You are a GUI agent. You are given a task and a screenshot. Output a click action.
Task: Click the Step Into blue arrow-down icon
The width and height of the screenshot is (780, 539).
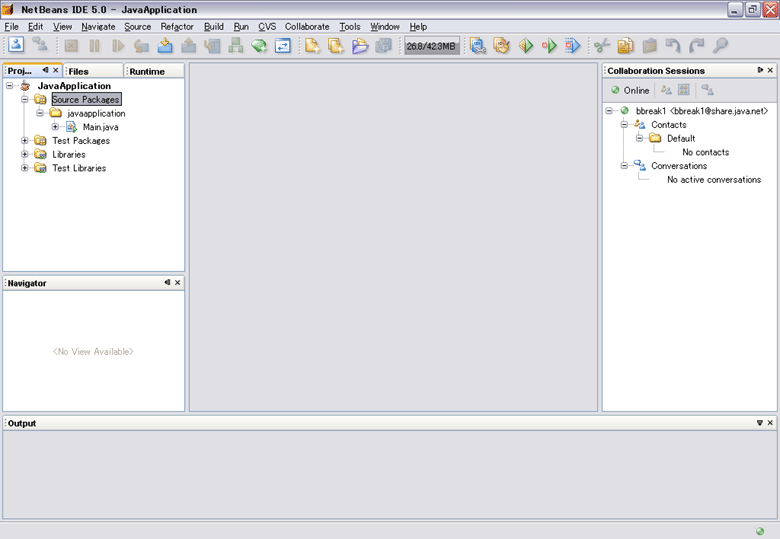165,46
